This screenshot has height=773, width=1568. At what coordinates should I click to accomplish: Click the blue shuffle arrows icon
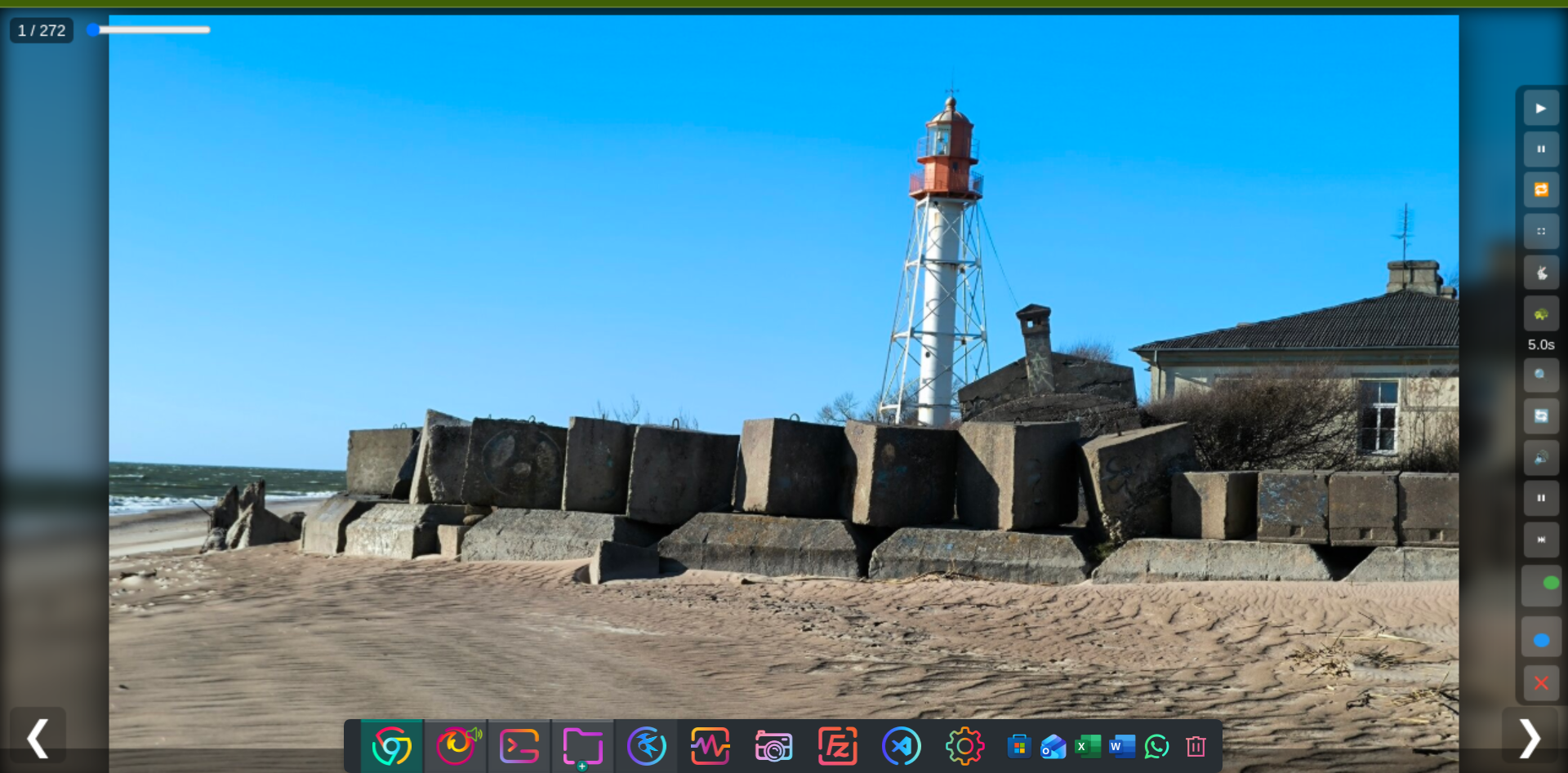click(1541, 416)
